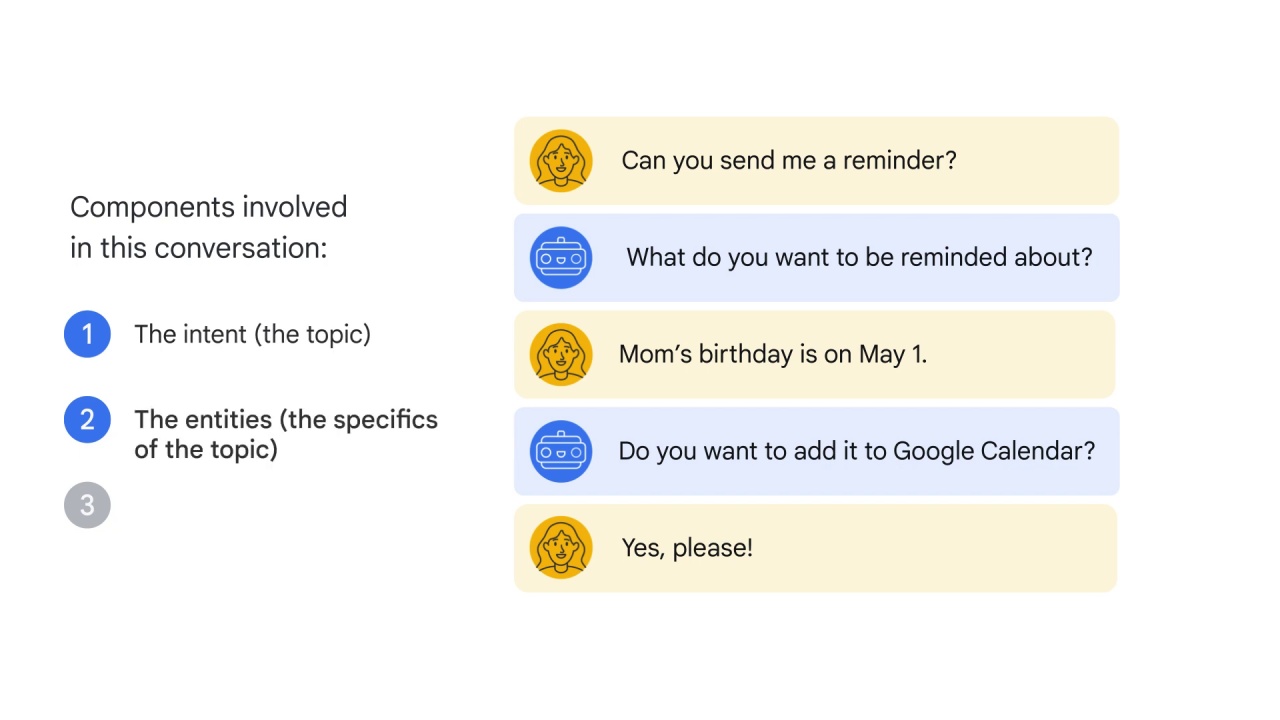Select the gray number 3 circle

click(87, 505)
